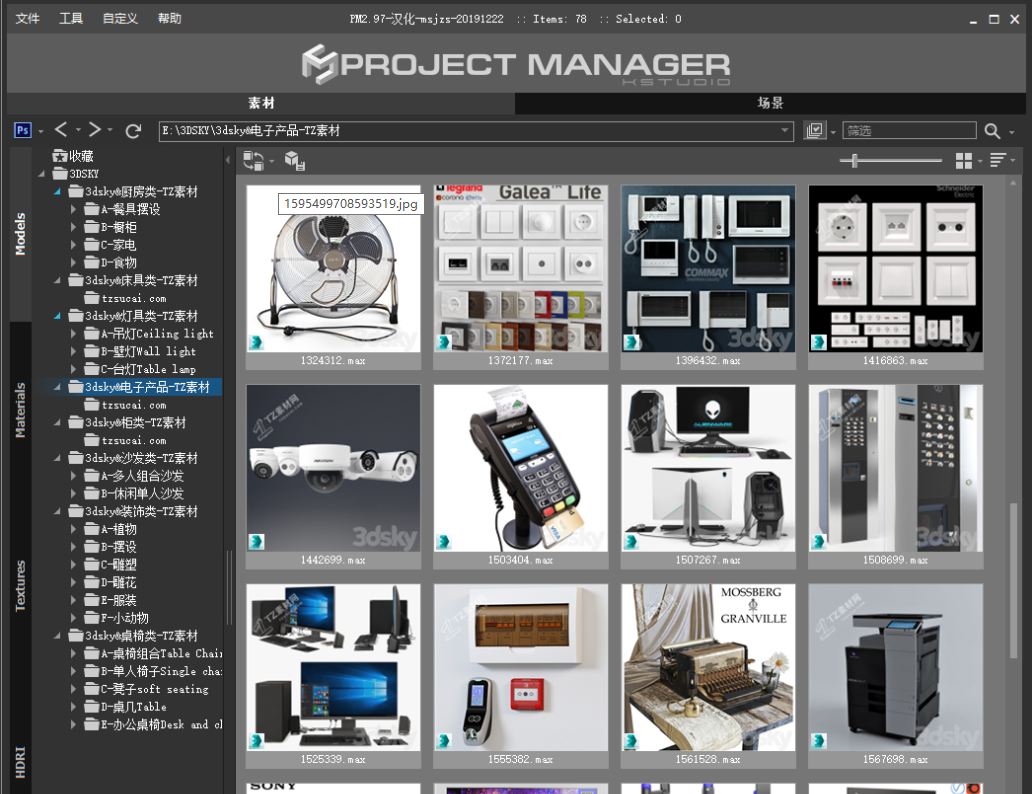The height and width of the screenshot is (794, 1032).
Task: Refresh the current folder listing
Action: coord(134,130)
